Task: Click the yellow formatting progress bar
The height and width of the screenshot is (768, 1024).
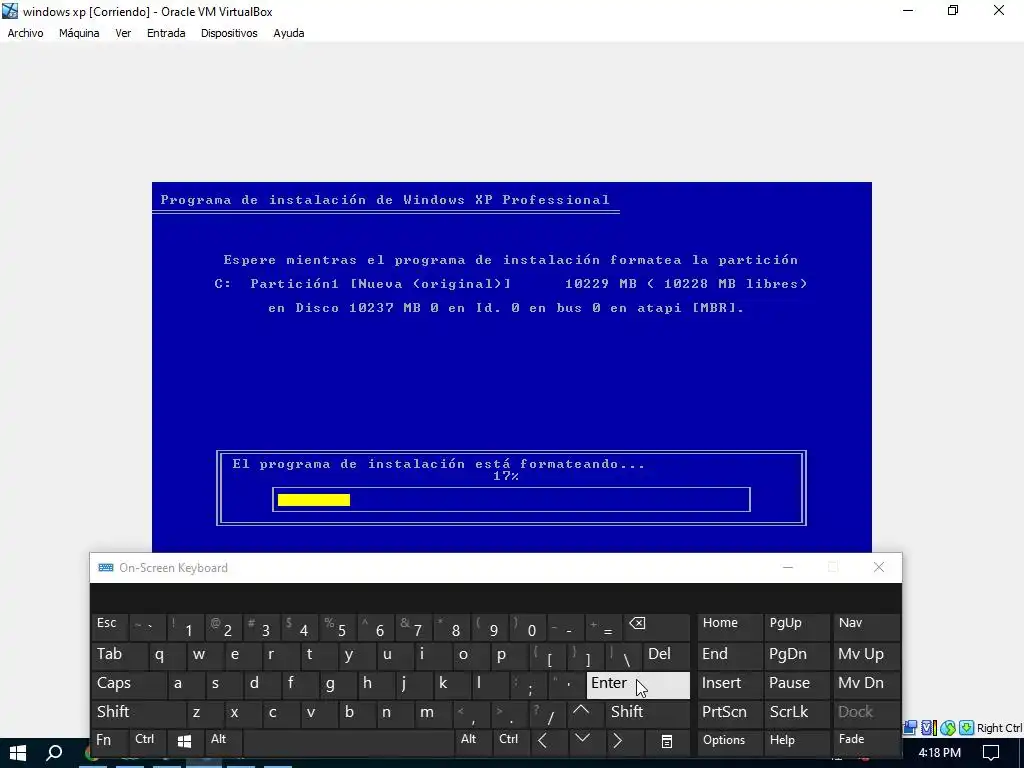Action: point(314,500)
